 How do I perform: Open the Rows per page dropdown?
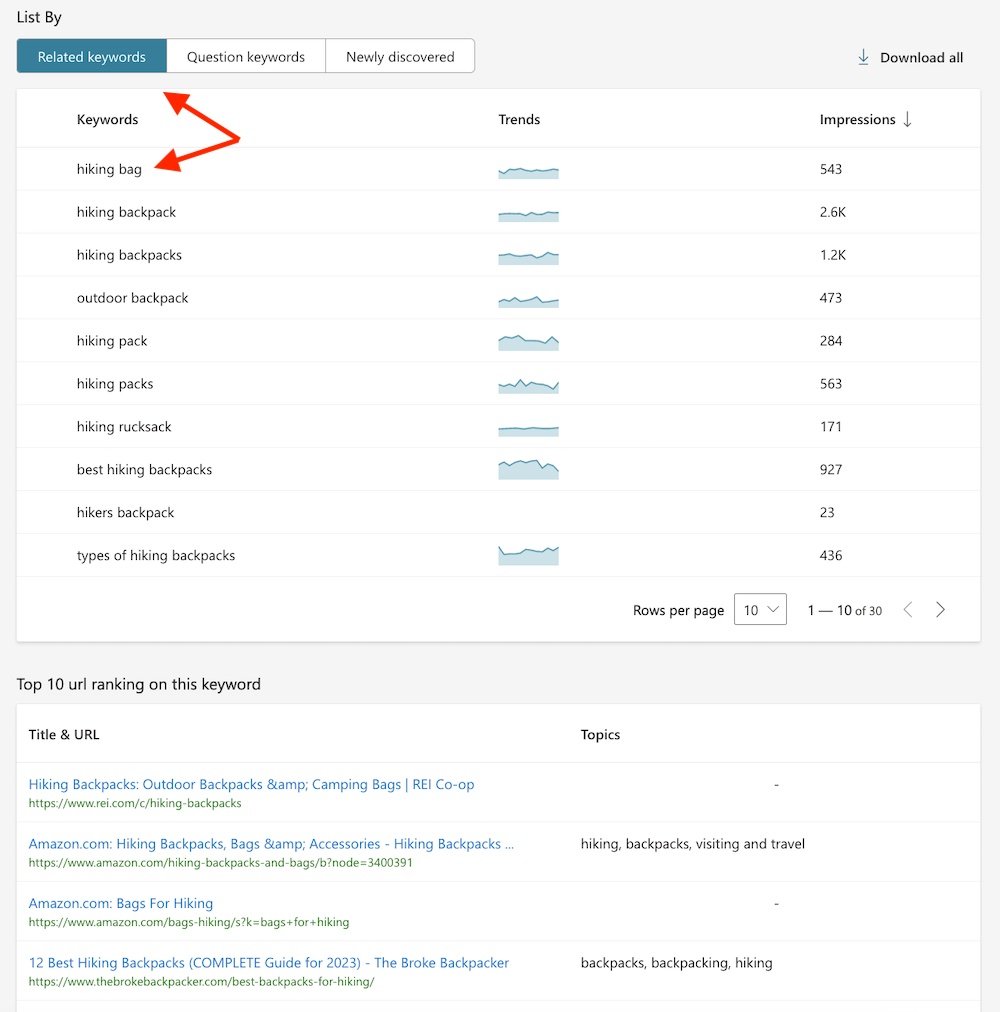coord(760,610)
